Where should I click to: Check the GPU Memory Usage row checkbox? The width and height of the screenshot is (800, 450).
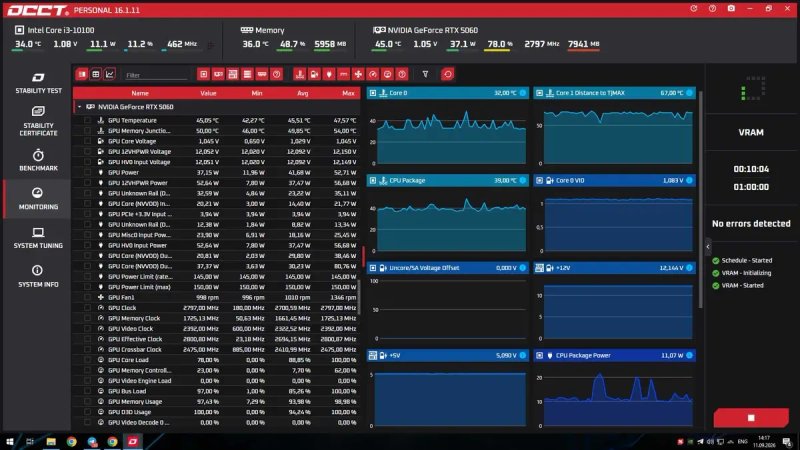click(x=87, y=402)
